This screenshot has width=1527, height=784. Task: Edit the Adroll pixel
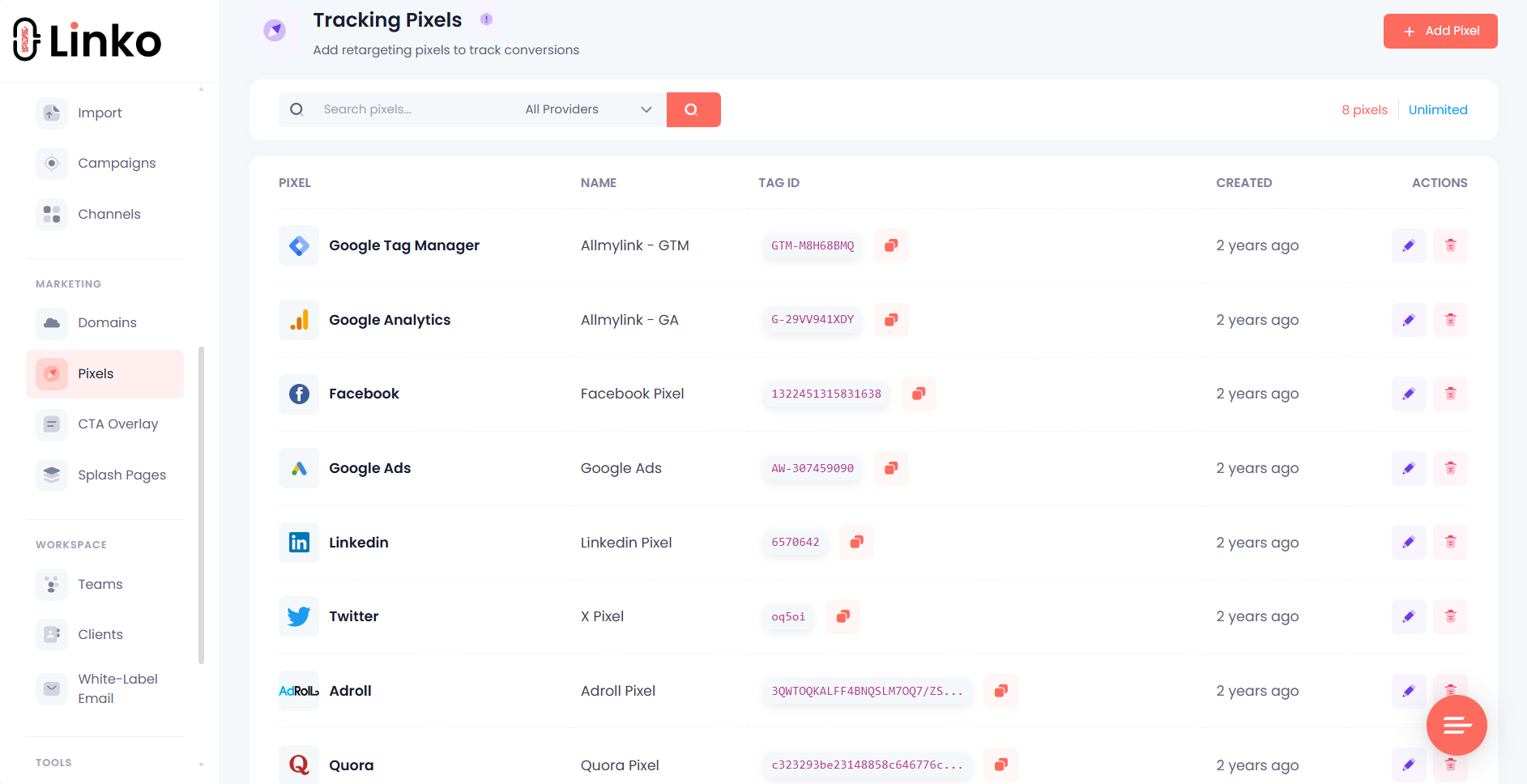pos(1409,691)
